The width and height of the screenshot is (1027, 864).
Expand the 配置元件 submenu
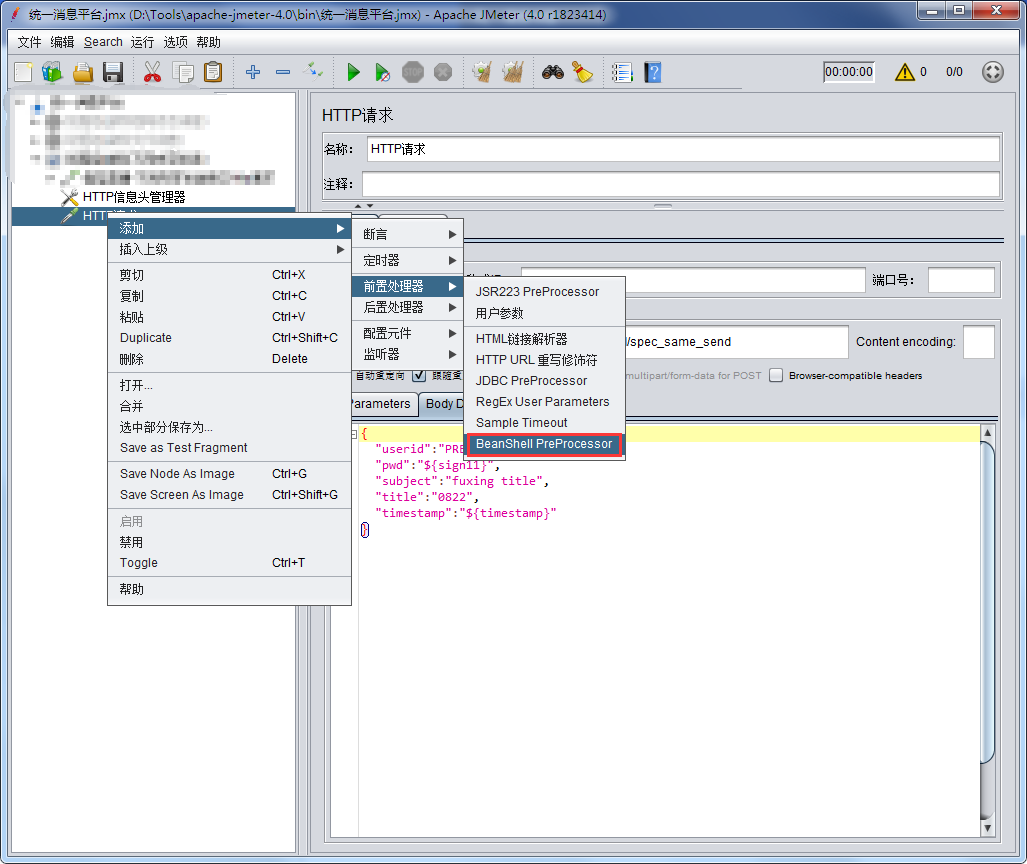(x=408, y=333)
